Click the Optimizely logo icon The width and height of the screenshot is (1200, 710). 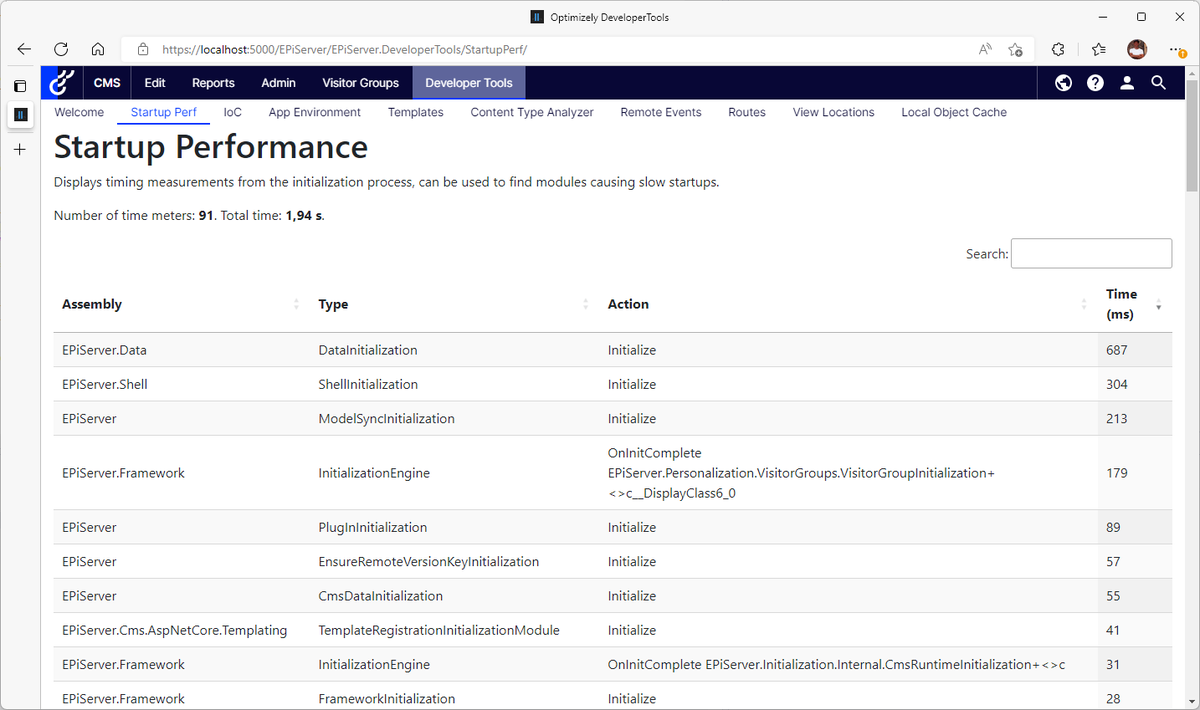[63, 83]
